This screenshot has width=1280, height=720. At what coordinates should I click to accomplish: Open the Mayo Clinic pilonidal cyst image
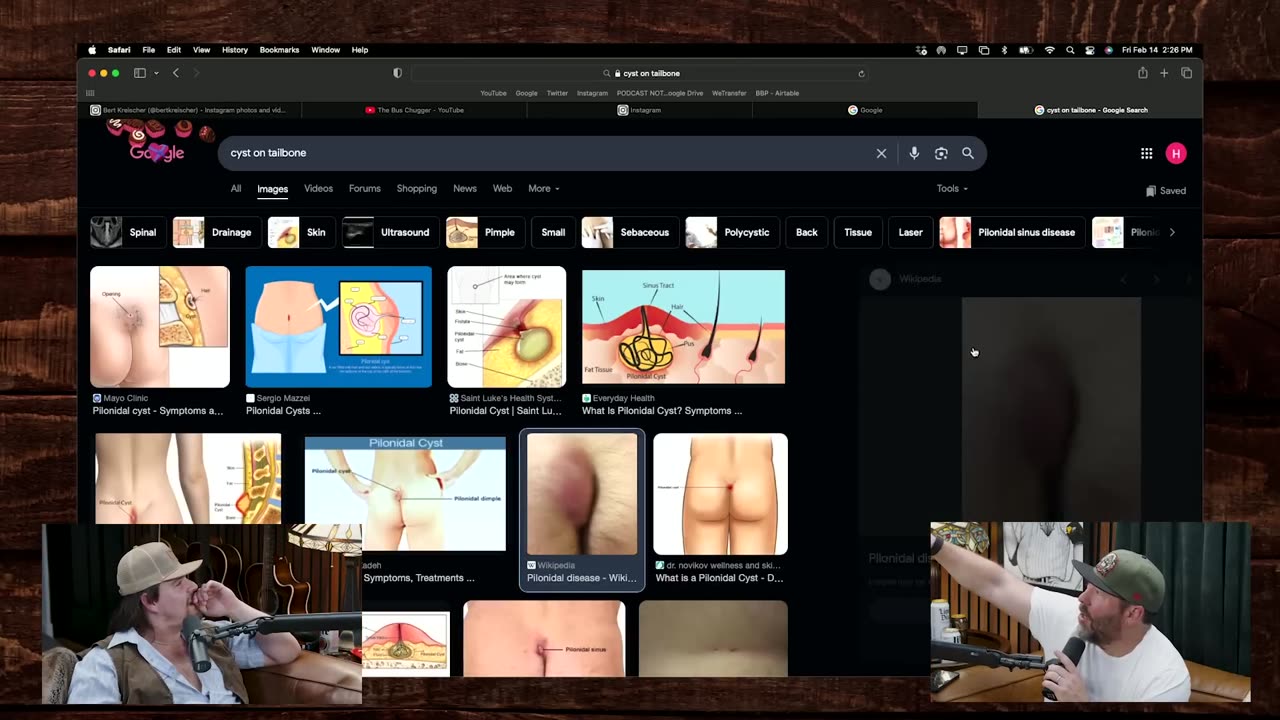[x=160, y=327]
